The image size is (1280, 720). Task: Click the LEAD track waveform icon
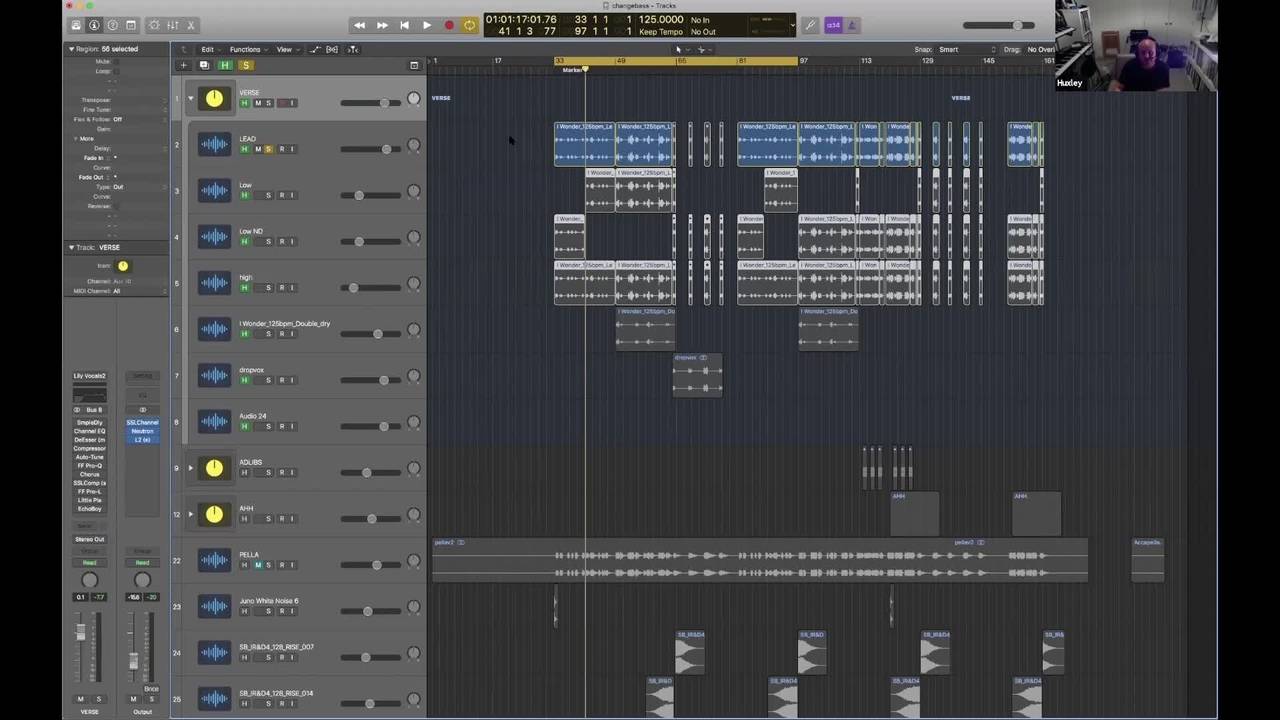[214, 145]
